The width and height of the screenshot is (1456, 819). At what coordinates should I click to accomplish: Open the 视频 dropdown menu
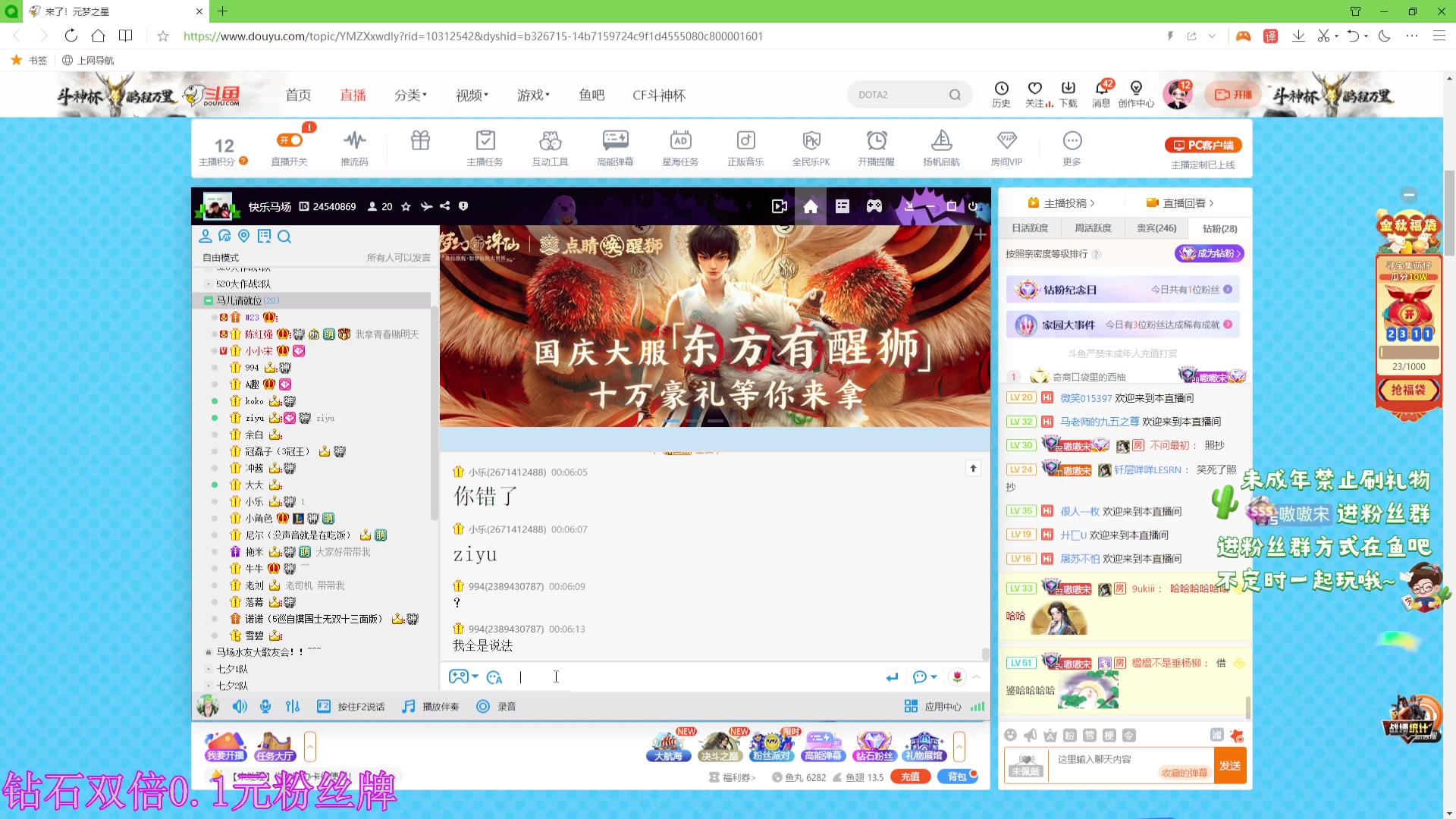coord(470,94)
